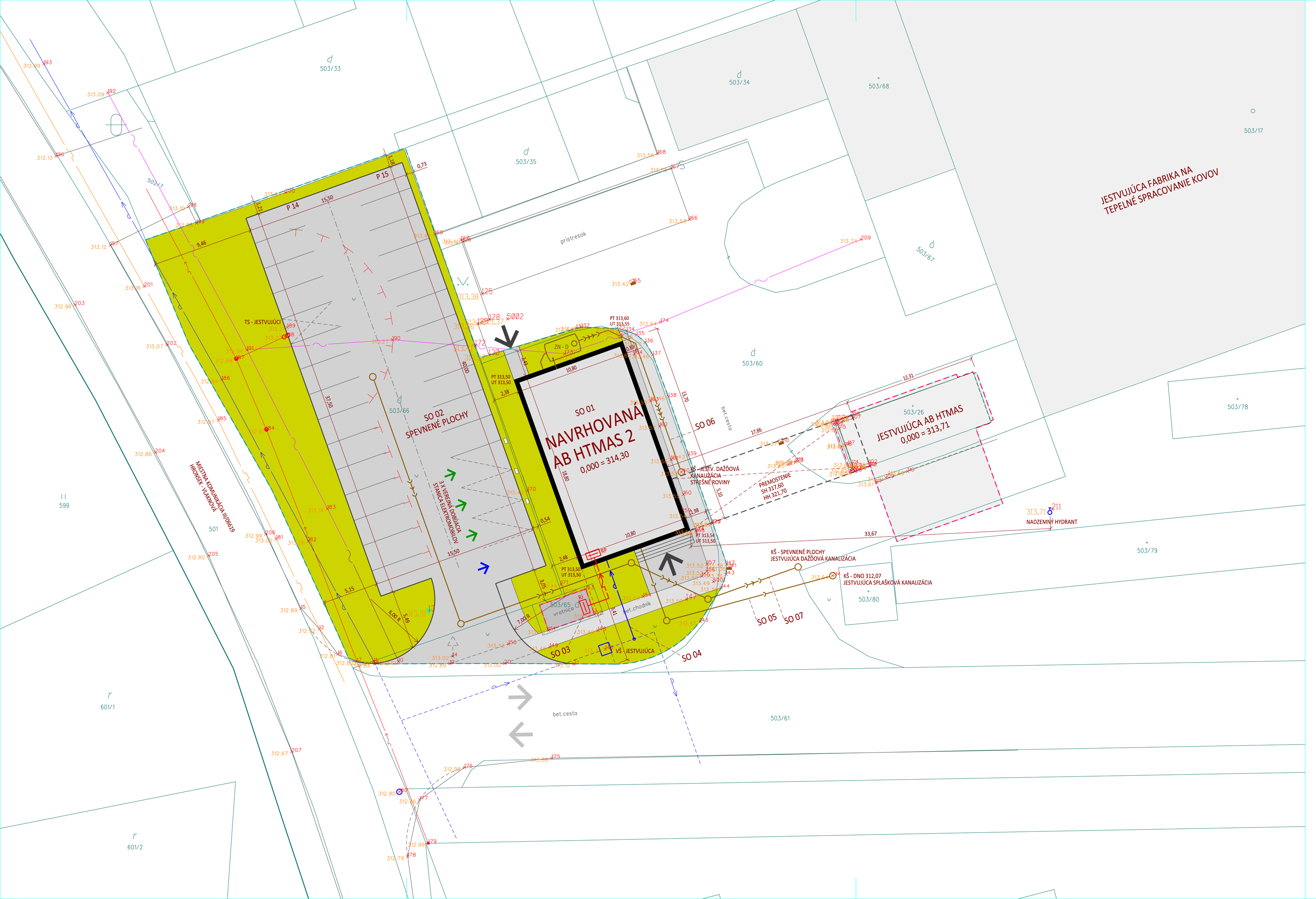Select the gray right-pointing road arrow
The image size is (1316, 899).
[x=520, y=697]
